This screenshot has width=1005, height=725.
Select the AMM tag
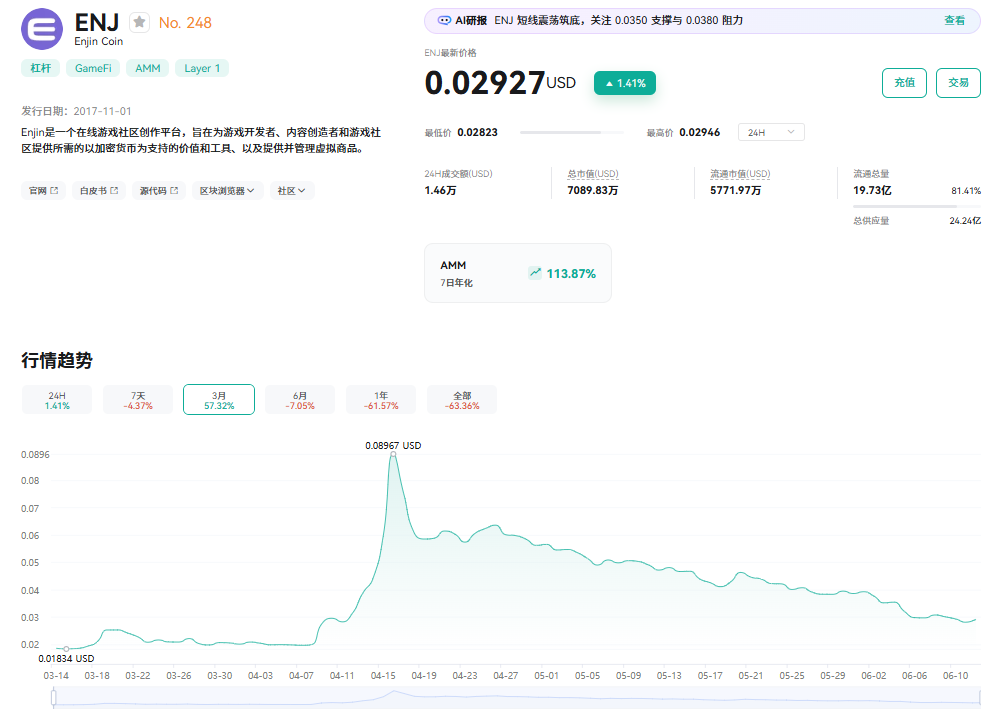pyautogui.click(x=147, y=68)
